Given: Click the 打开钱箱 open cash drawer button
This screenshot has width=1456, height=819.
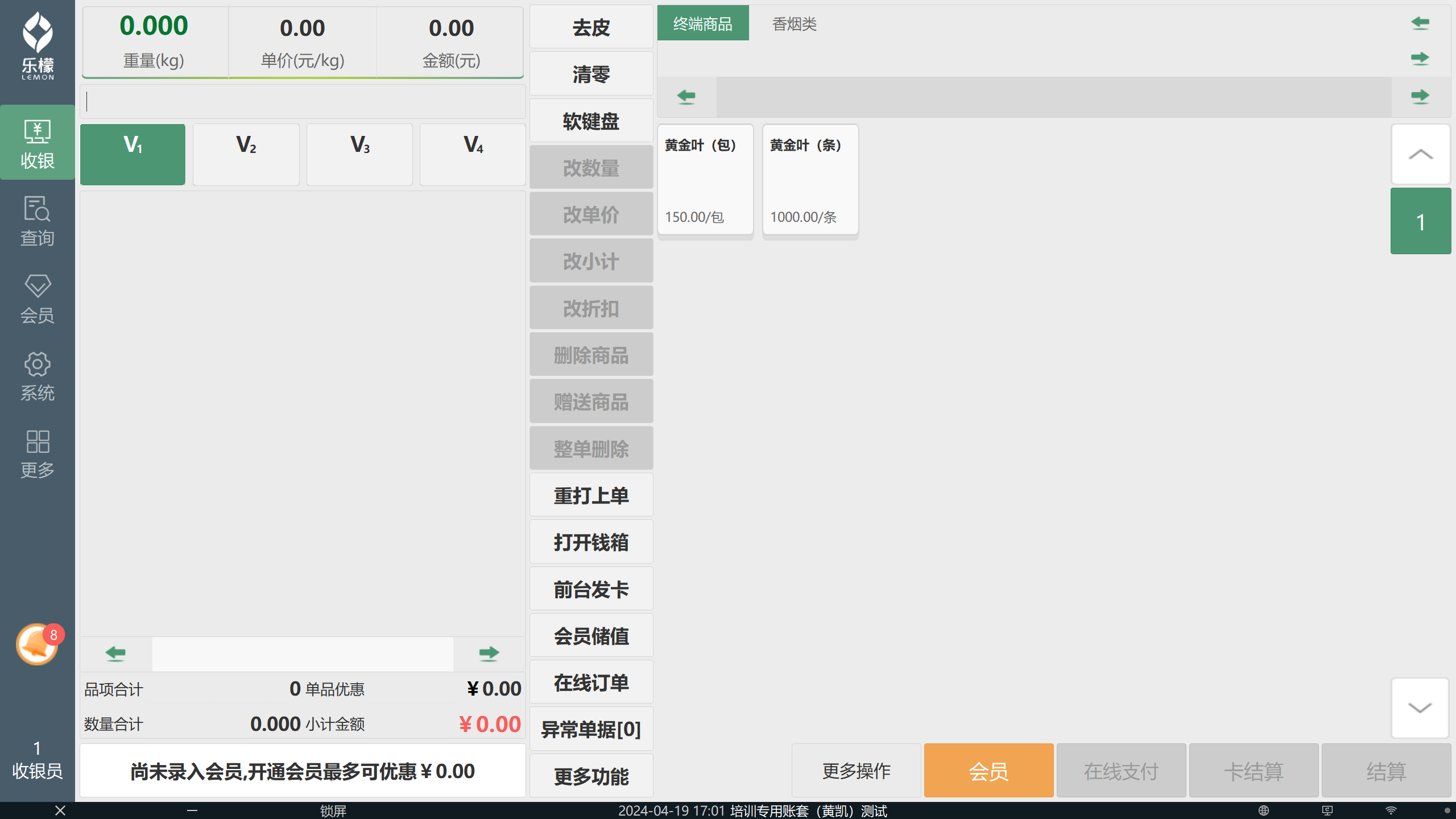Looking at the screenshot, I should [x=591, y=542].
